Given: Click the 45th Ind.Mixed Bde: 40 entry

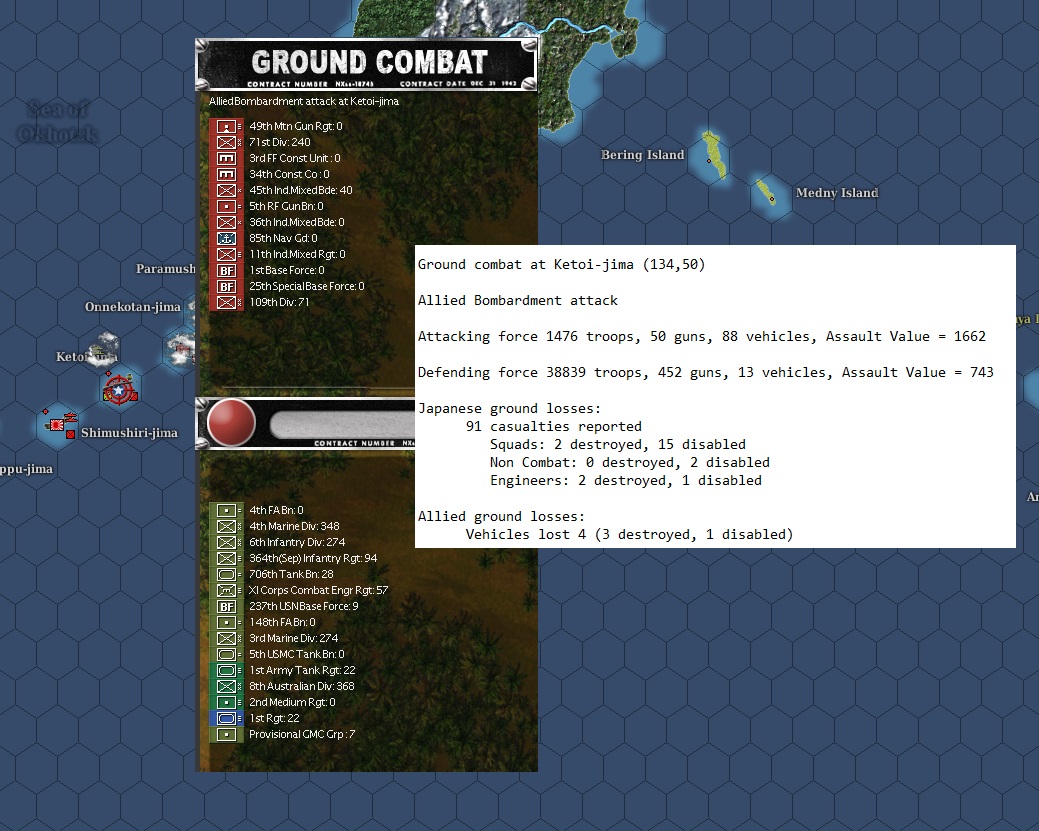Looking at the screenshot, I should point(301,190).
